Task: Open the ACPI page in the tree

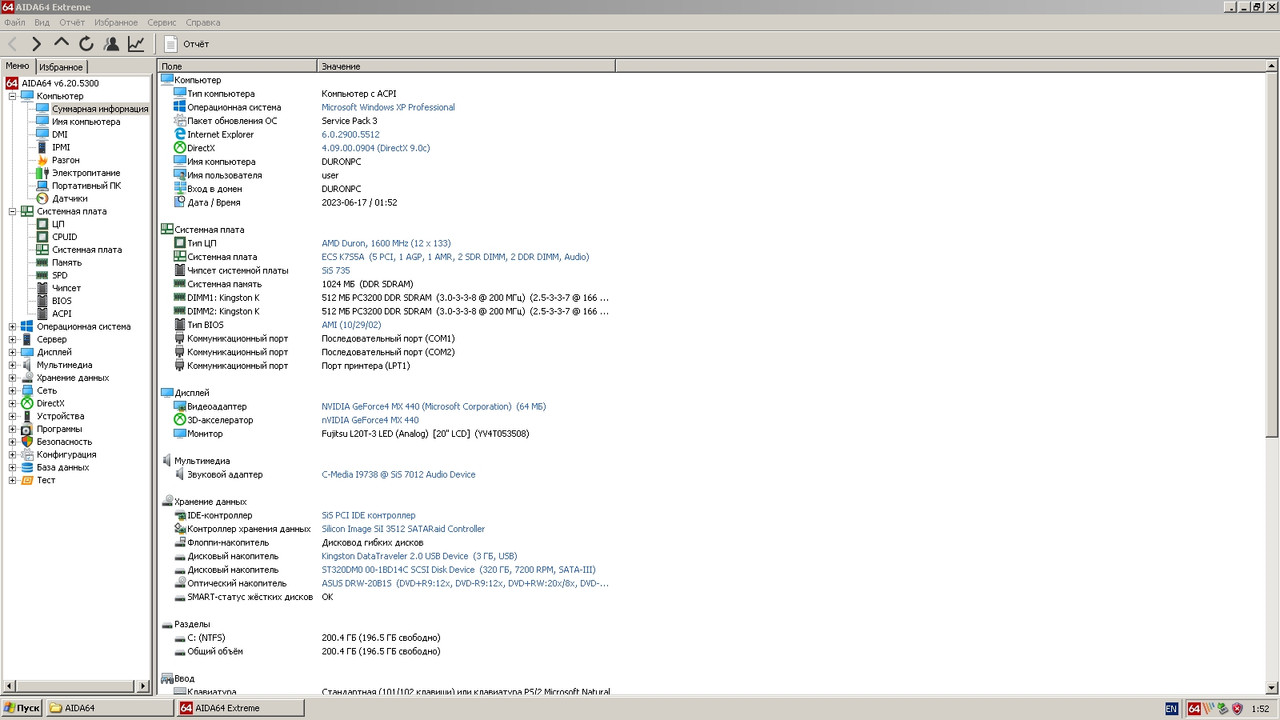Action: (x=62, y=314)
